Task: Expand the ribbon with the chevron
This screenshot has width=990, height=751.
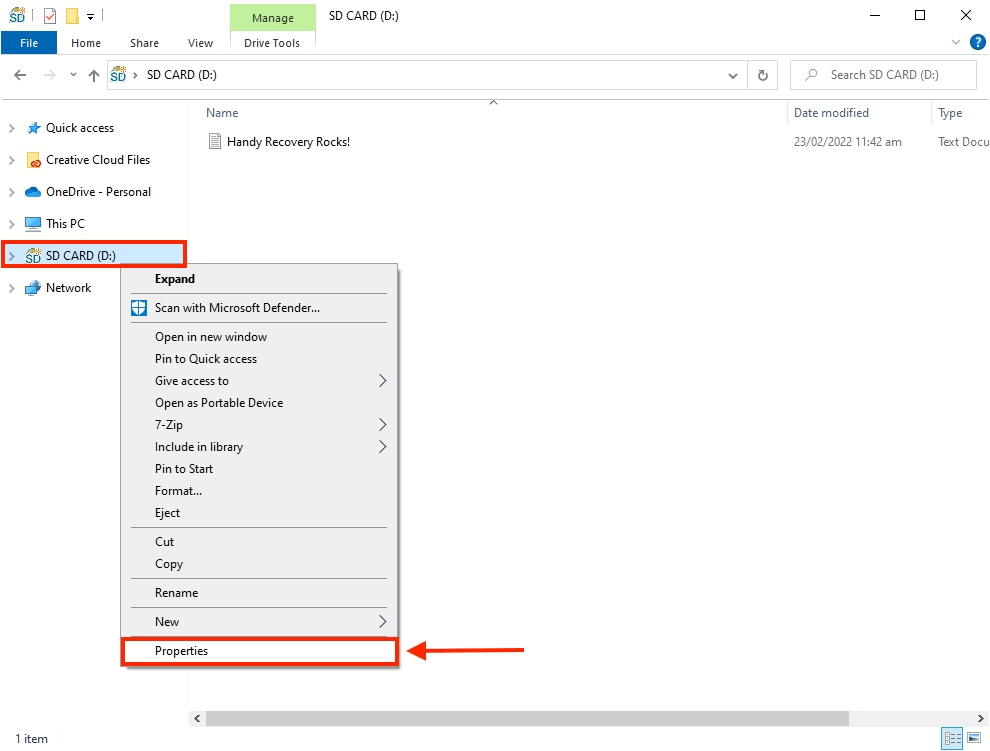Action: 956,42
